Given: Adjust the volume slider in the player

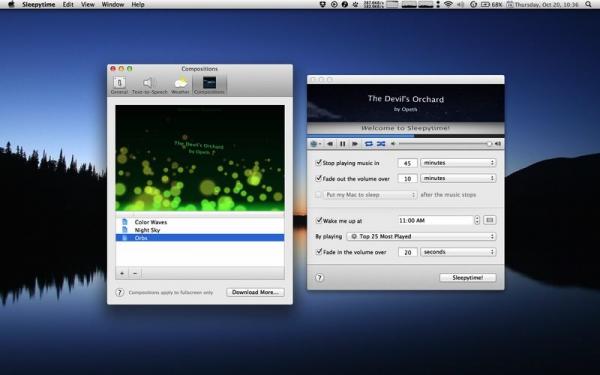Looking at the screenshot, I should tap(445, 144).
